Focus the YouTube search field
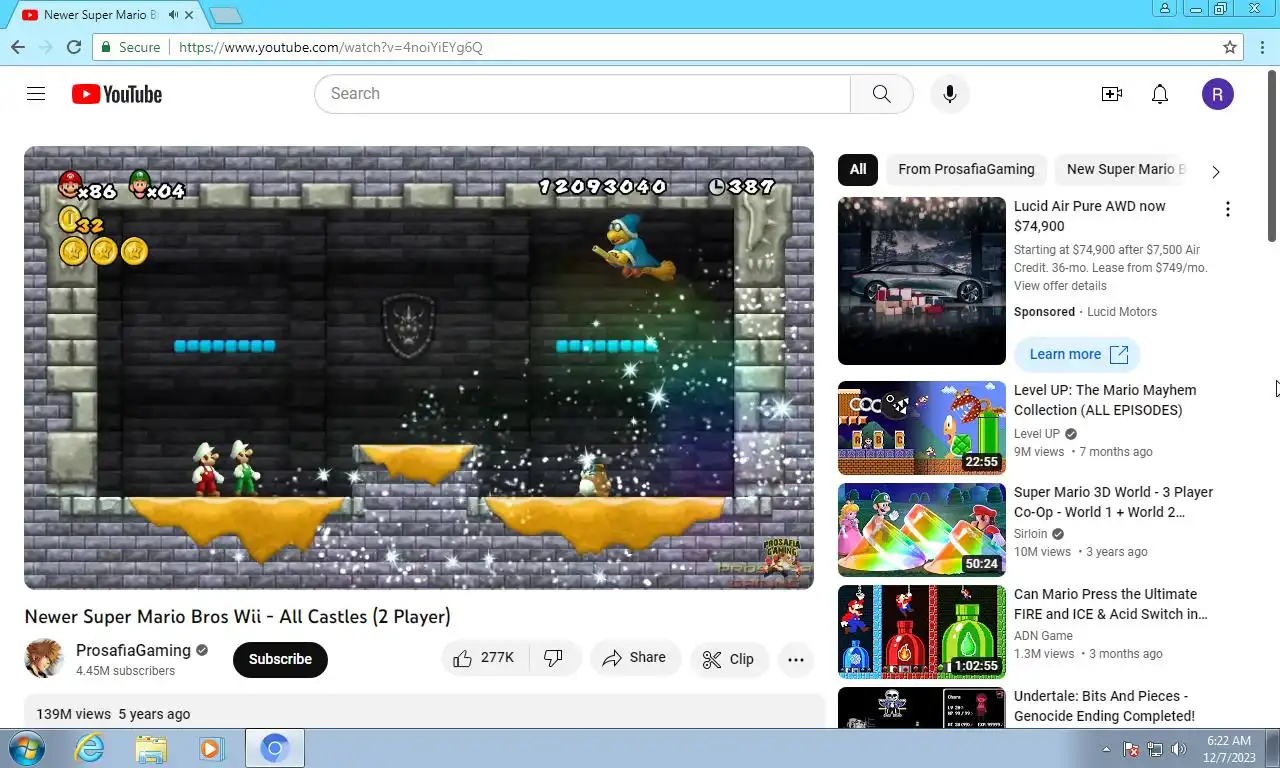 tap(582, 94)
